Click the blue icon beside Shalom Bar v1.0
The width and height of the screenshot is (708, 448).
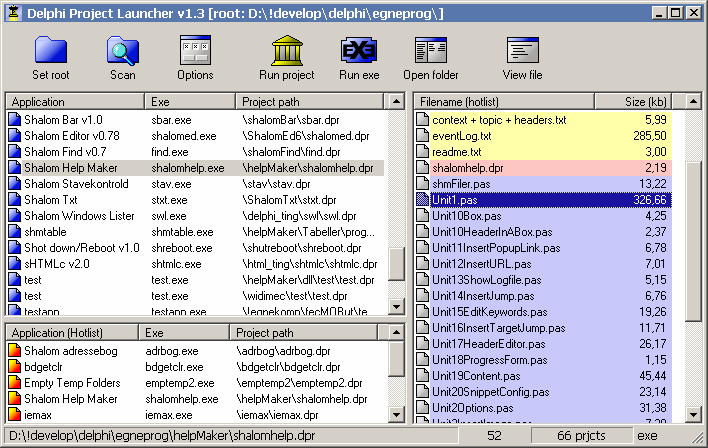[x=14, y=120]
